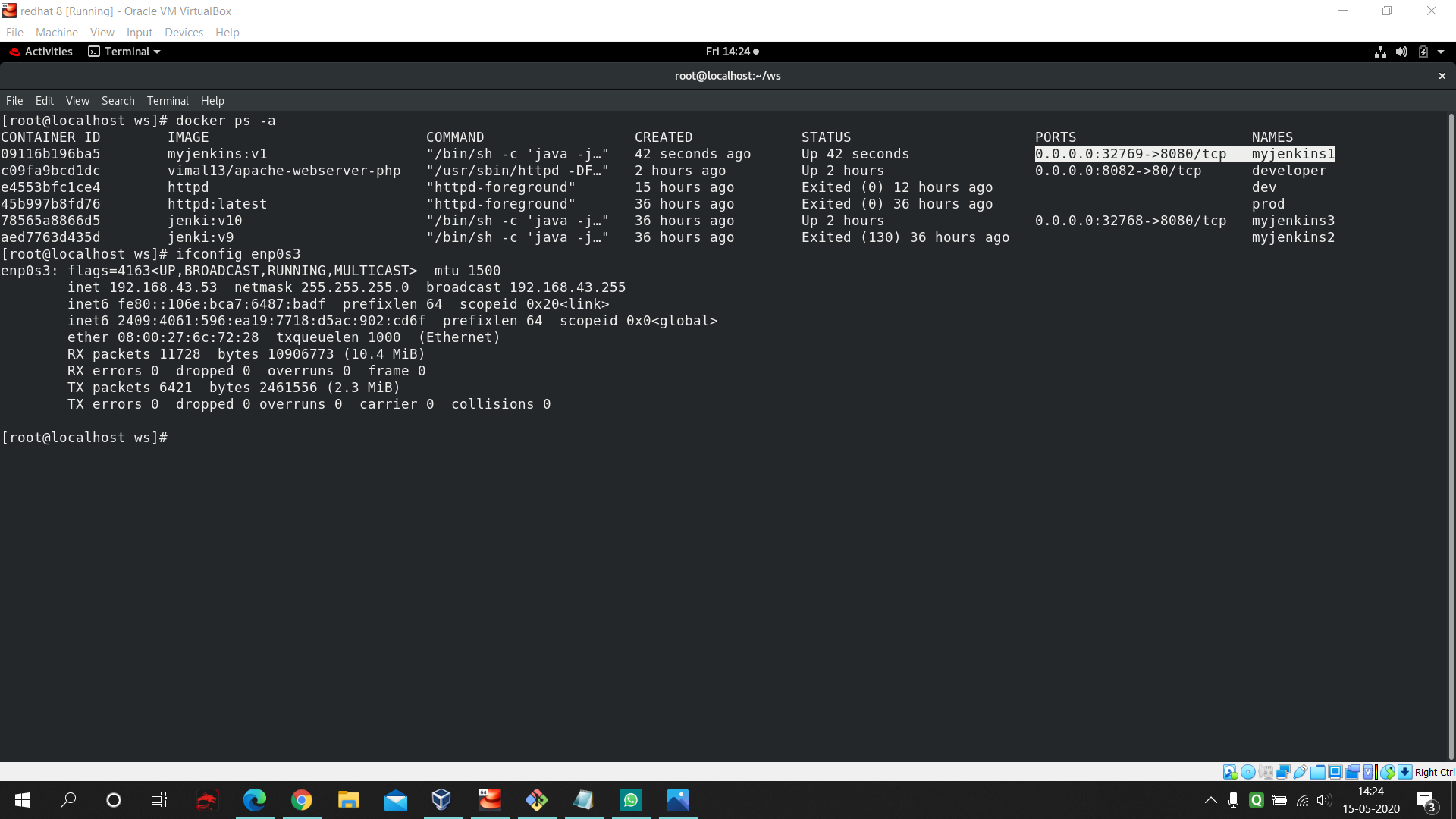Screen dimensions: 1456x819
Task: Open the terminal Search menu
Action: pyautogui.click(x=118, y=101)
